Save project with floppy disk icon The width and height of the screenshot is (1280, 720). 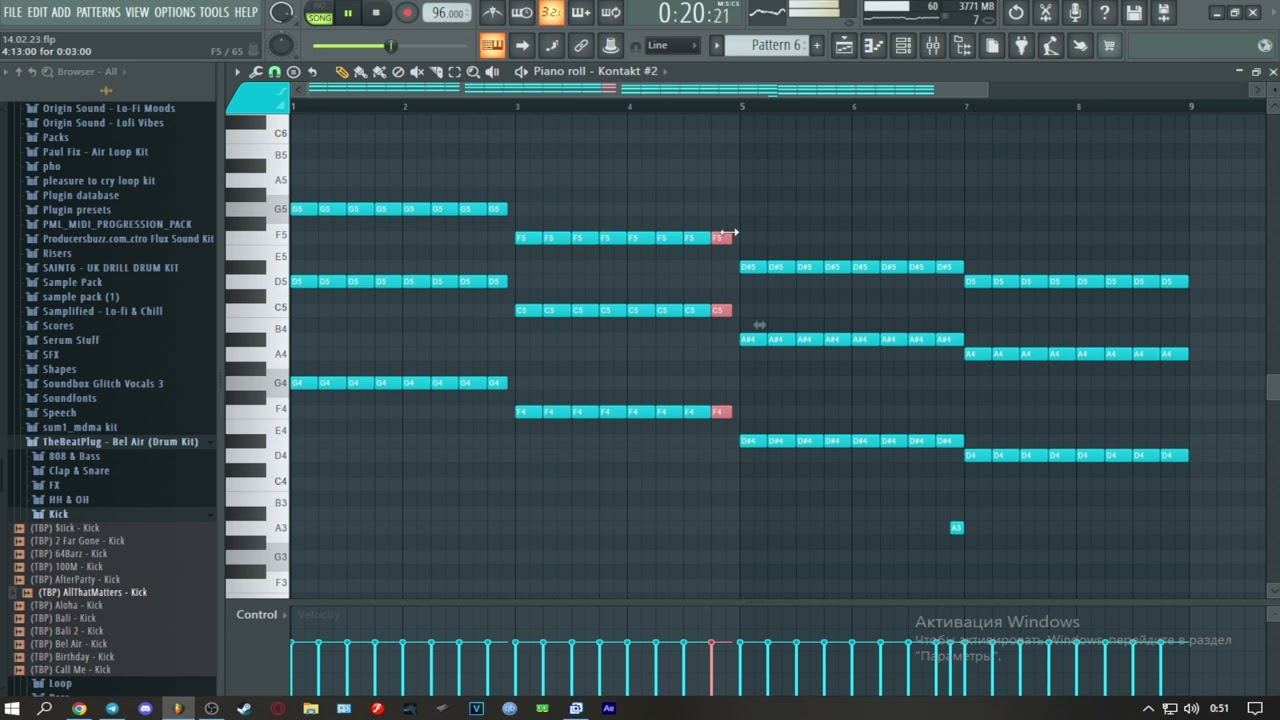(1134, 13)
